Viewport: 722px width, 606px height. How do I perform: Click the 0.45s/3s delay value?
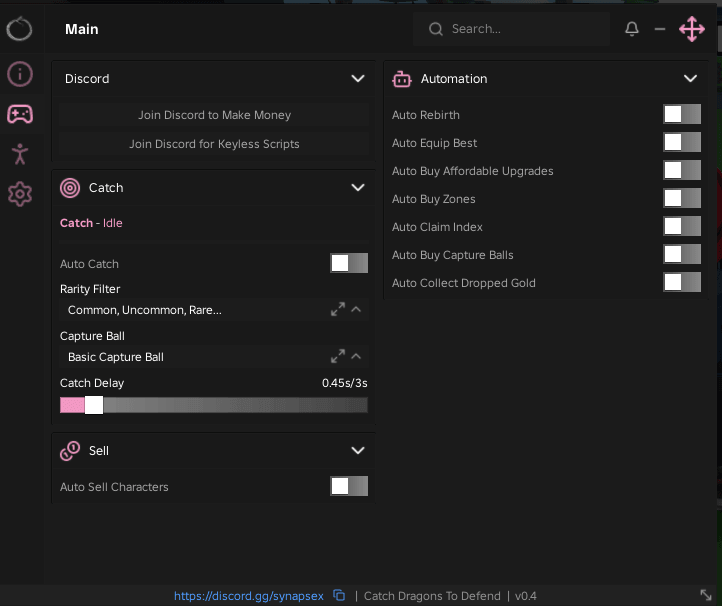click(344, 383)
